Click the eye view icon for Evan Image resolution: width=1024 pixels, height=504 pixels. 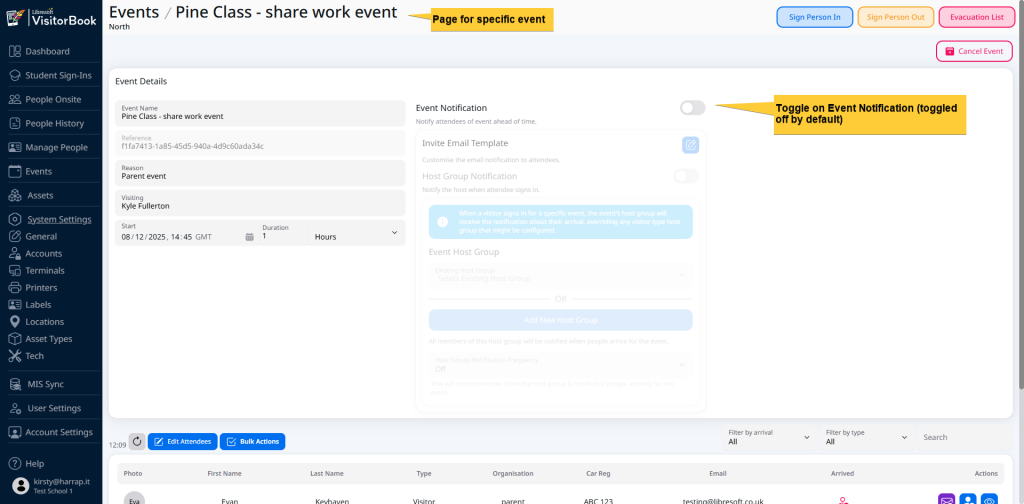coord(989,500)
